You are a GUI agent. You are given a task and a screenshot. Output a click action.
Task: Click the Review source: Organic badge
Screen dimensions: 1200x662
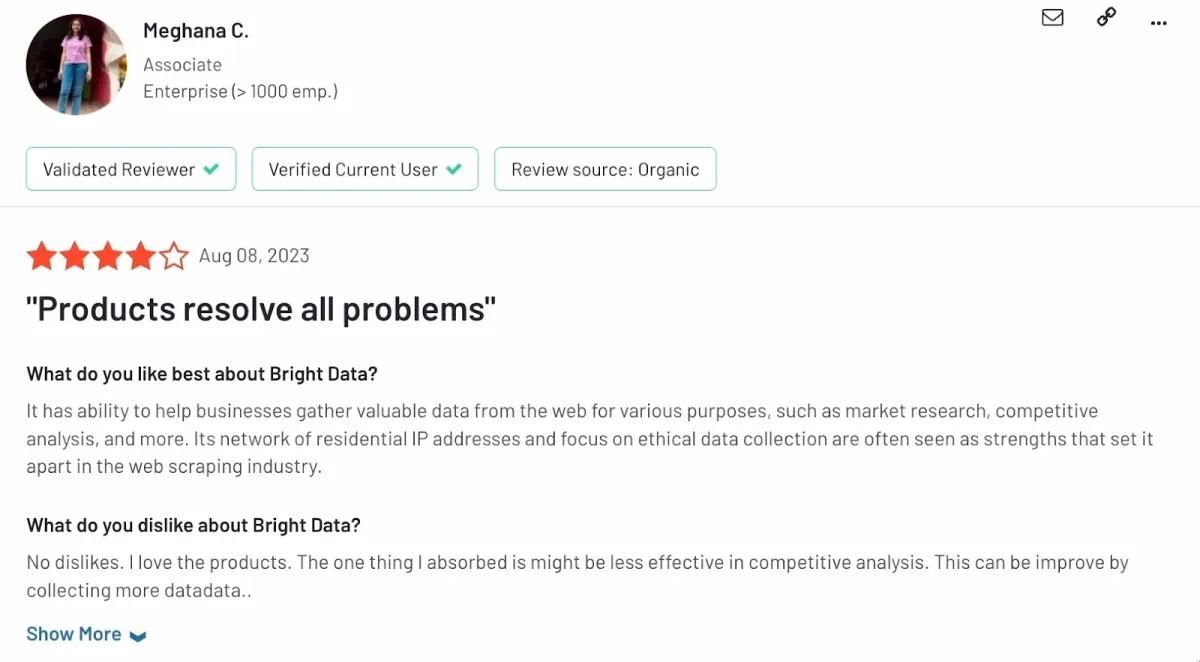click(605, 169)
